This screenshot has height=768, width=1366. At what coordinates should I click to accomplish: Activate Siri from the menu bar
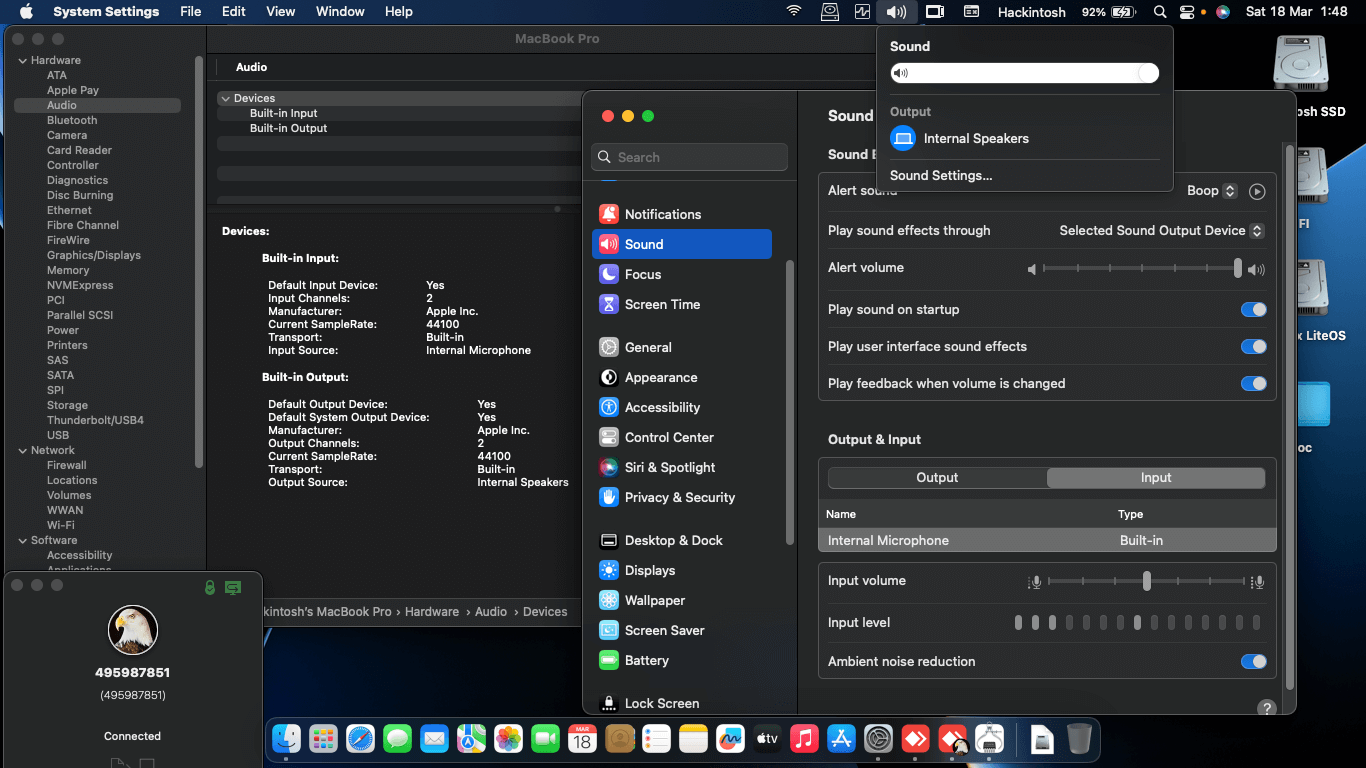click(x=1222, y=12)
